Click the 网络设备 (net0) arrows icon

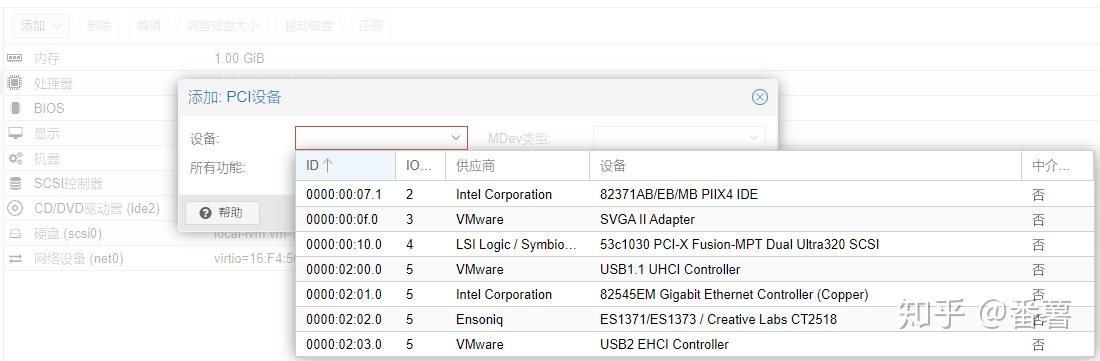tap(15, 259)
